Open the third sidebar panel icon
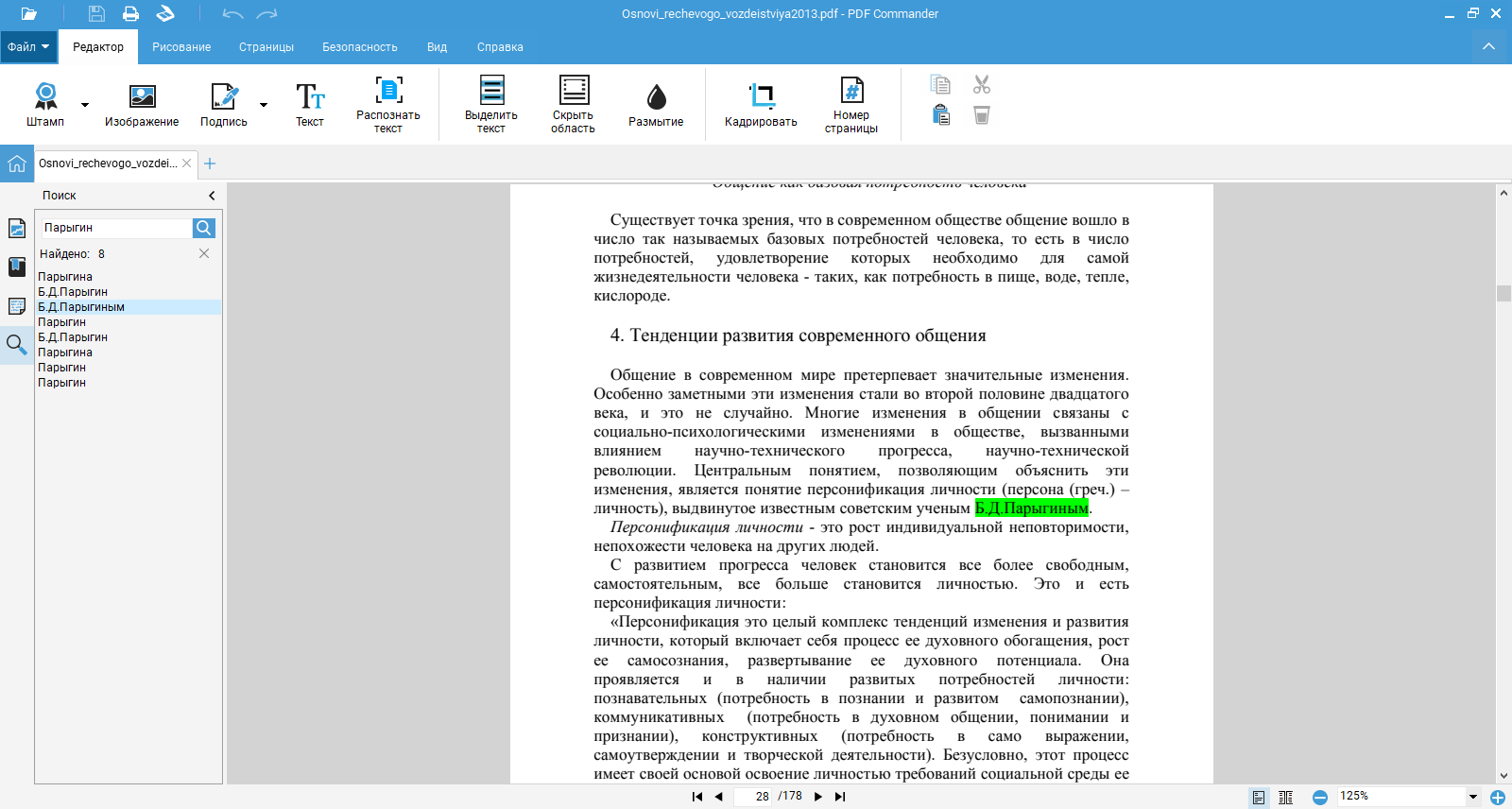Screen dimensions: 1512x809 tap(17, 305)
